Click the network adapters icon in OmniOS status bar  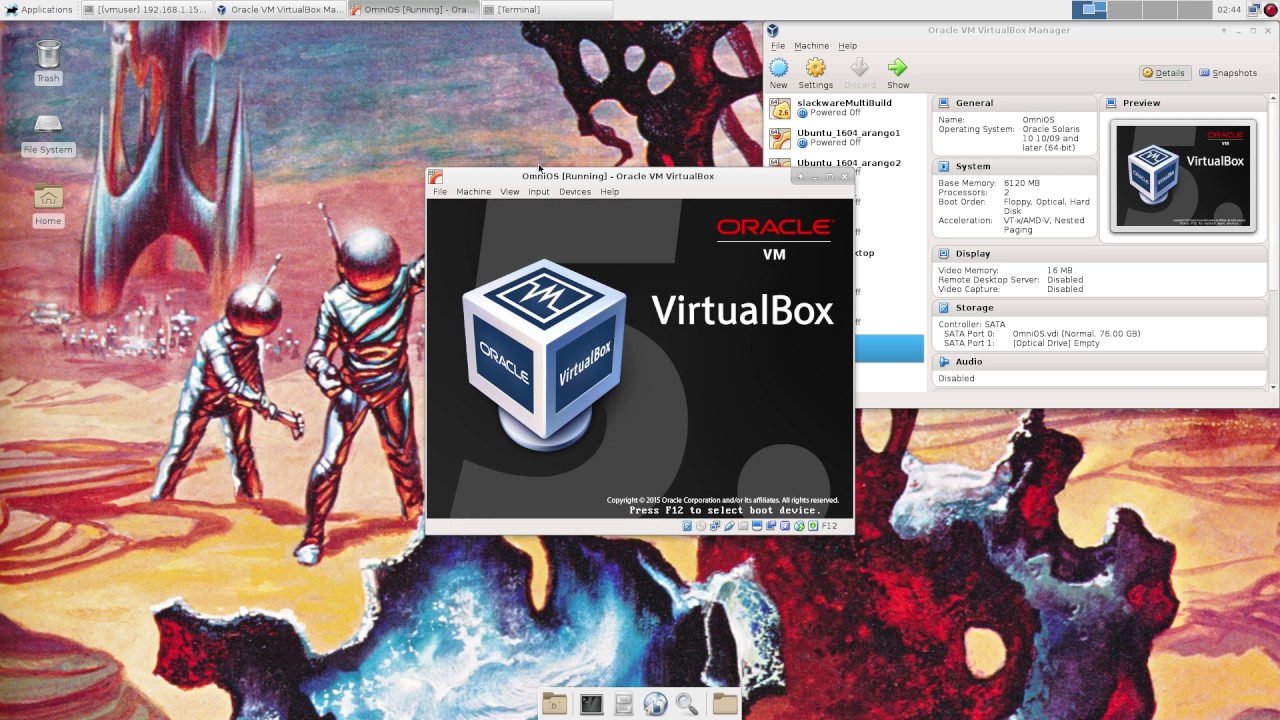click(716, 526)
